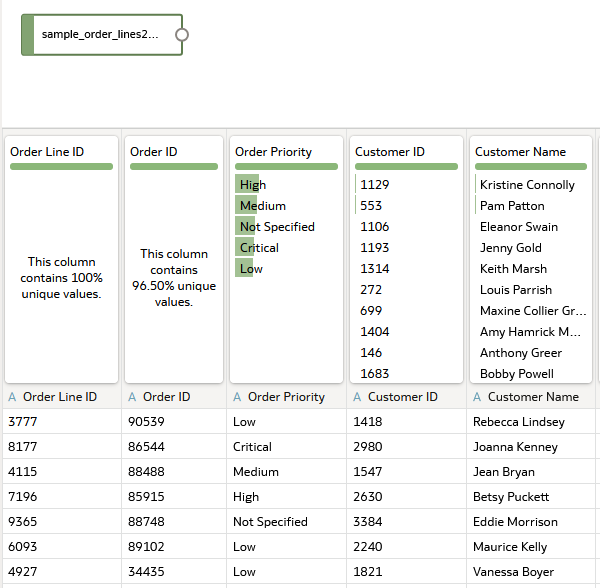The width and height of the screenshot is (600, 588).
Task: Click the Customer ID quality bar
Action: tap(406, 166)
